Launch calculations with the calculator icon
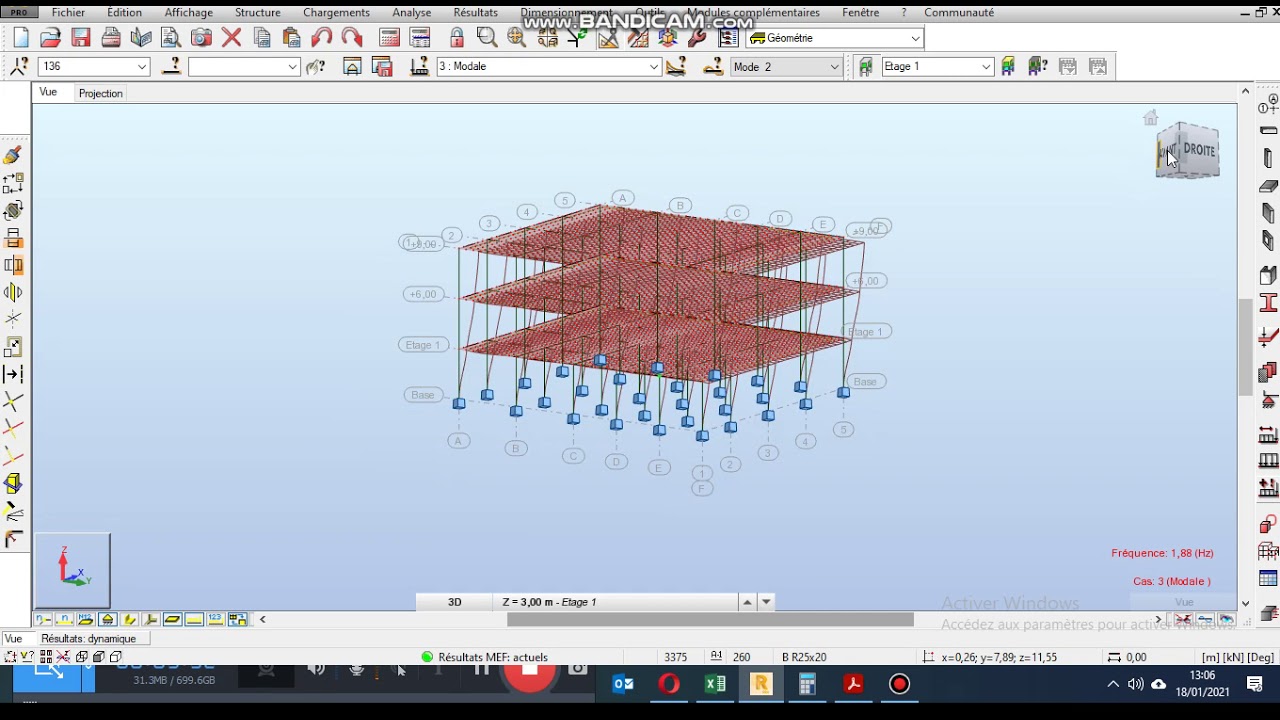 [x=390, y=38]
